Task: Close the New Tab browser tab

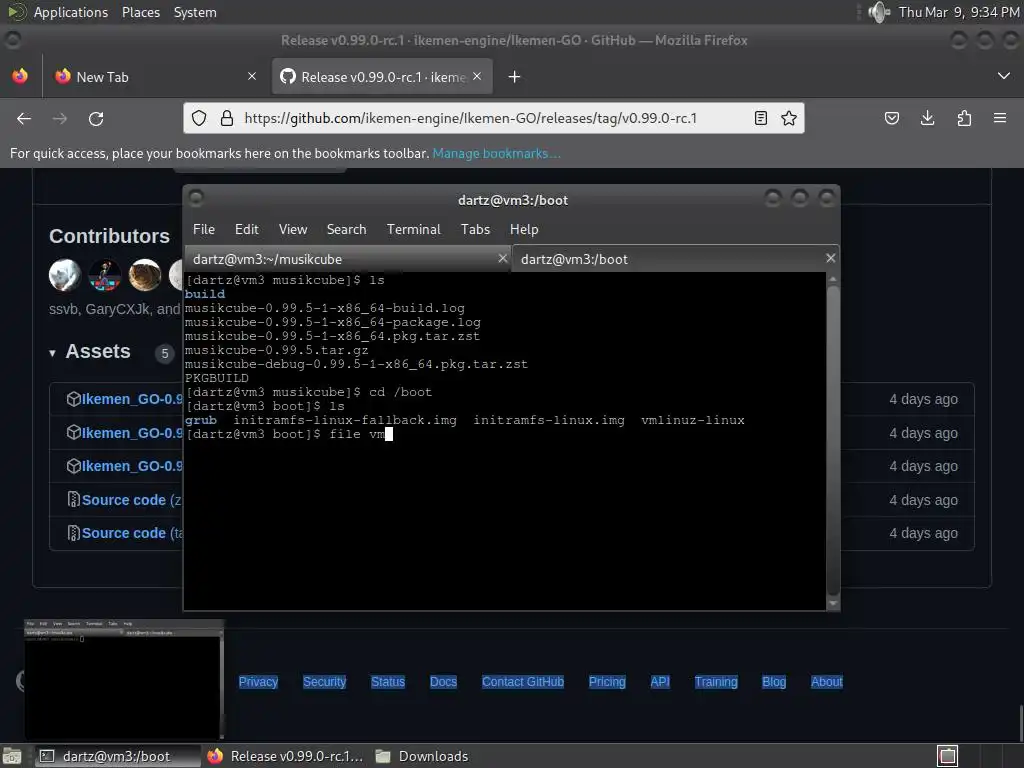Action: [x=252, y=76]
